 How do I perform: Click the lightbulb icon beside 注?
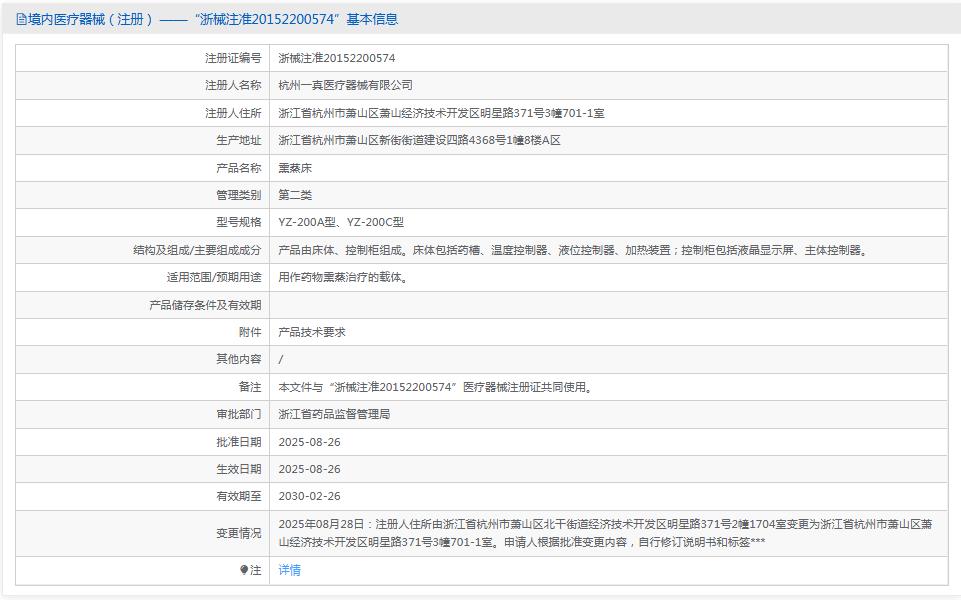tap(244, 570)
